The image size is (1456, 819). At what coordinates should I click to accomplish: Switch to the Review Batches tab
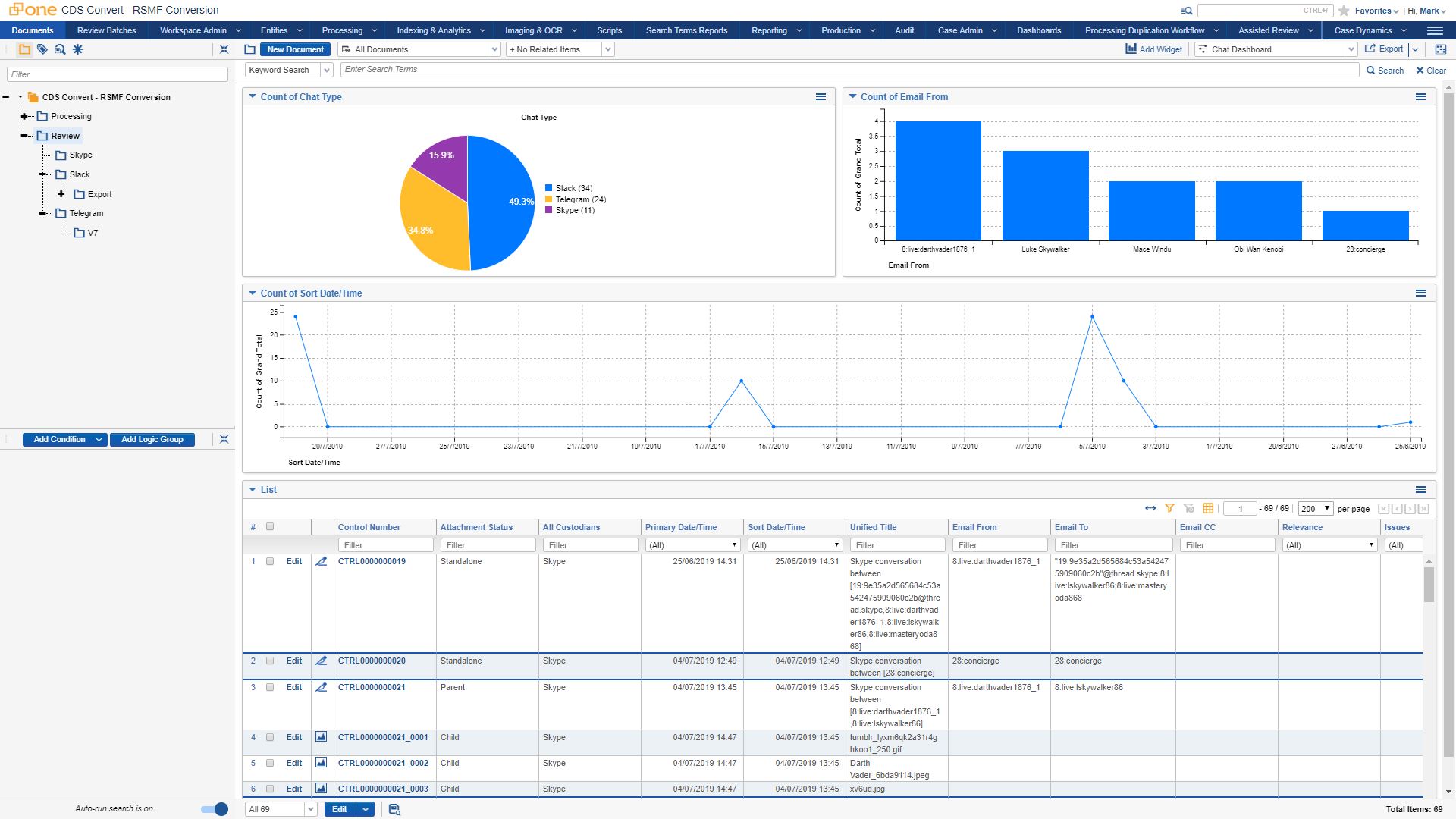coord(107,30)
